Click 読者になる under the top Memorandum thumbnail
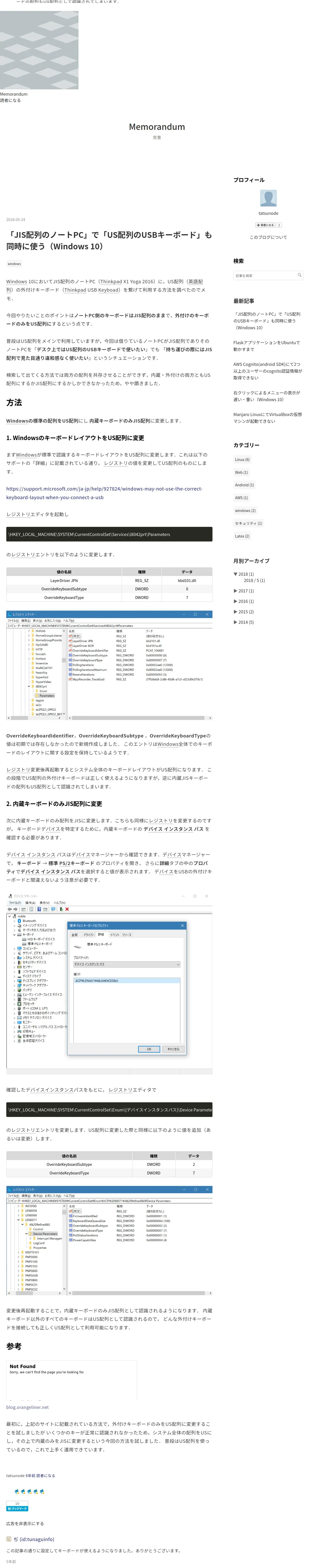Image resolution: width=314 pixels, height=1568 pixels. tap(10, 100)
